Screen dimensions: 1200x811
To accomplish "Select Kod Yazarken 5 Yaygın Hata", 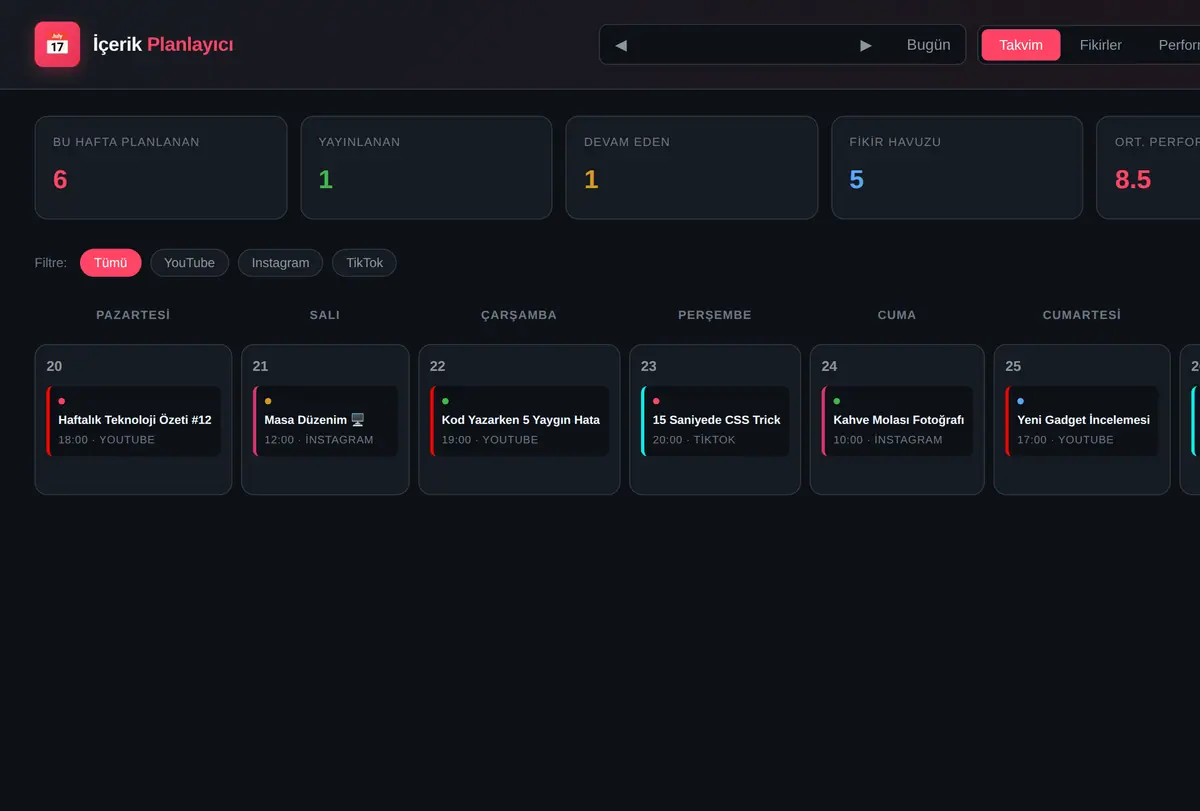I will (520, 421).
